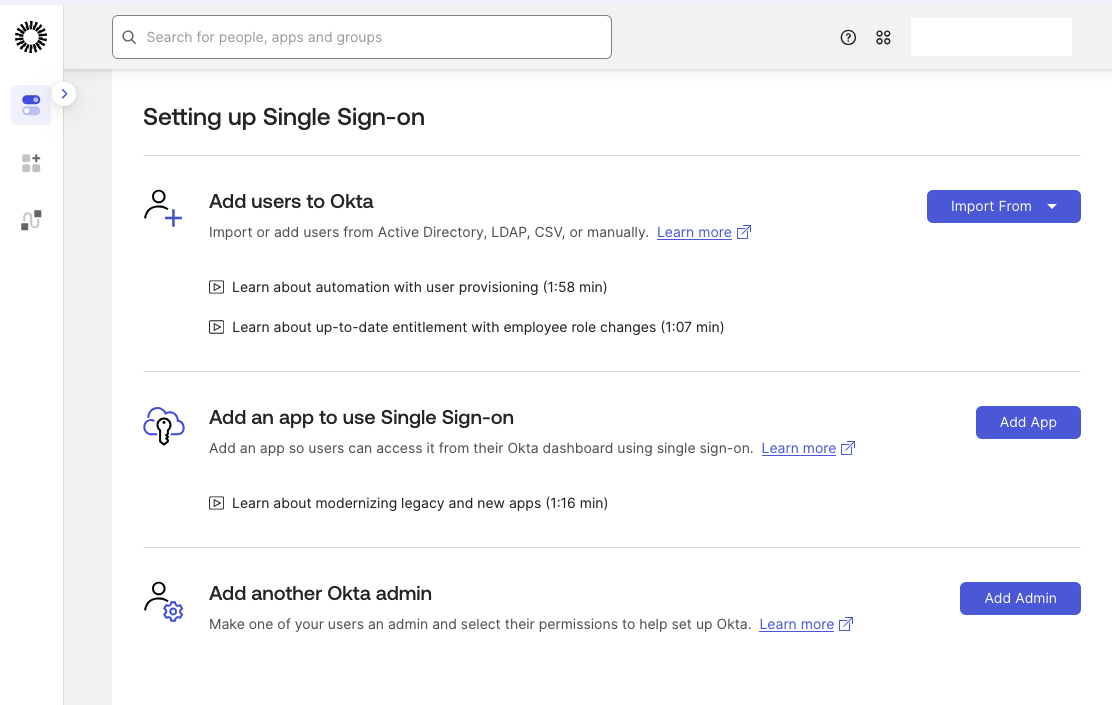Click the Add users person-plus icon
Screen dimensions: 1112x705
click(163, 208)
